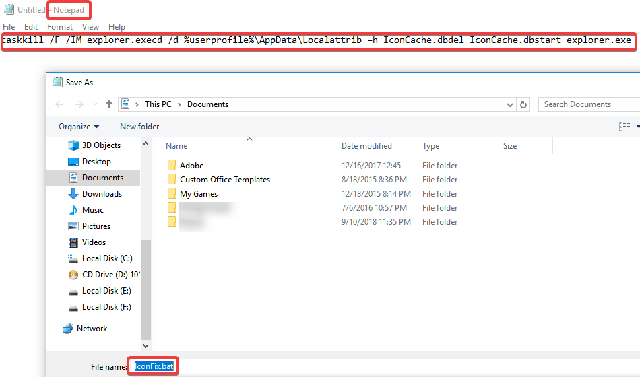Click the Search Documents field
Viewport: 640px width, 377px height.
click(x=589, y=104)
